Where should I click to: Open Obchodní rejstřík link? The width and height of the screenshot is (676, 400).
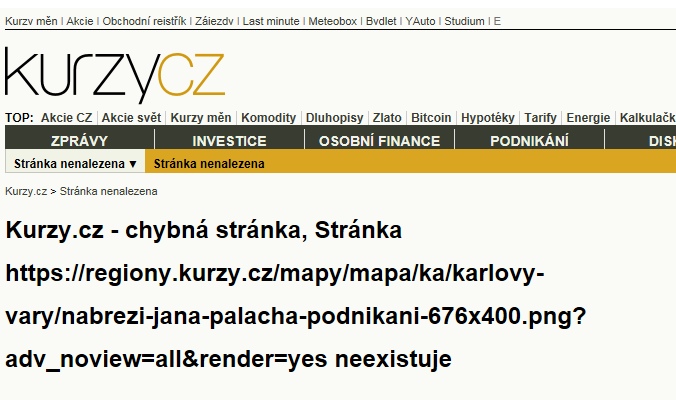click(144, 21)
